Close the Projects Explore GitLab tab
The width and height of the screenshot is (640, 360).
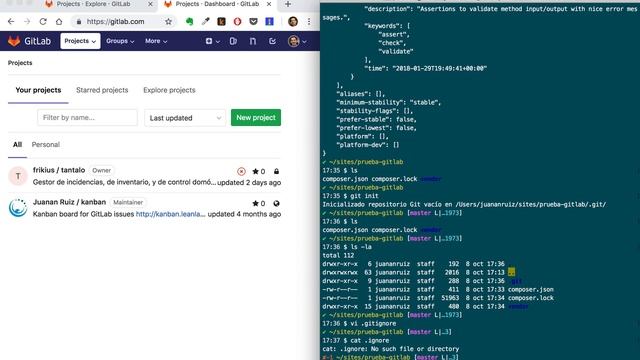(x=150, y=4)
